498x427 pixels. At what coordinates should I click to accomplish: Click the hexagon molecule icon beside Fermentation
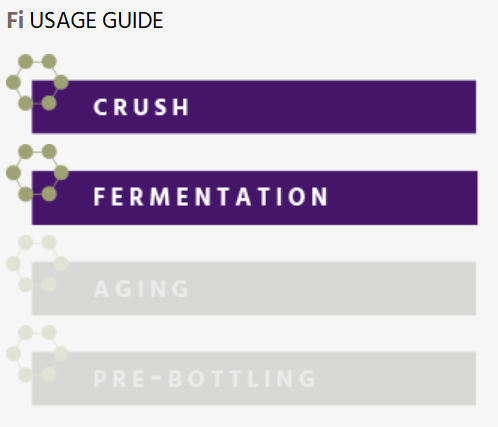[x=37, y=173]
